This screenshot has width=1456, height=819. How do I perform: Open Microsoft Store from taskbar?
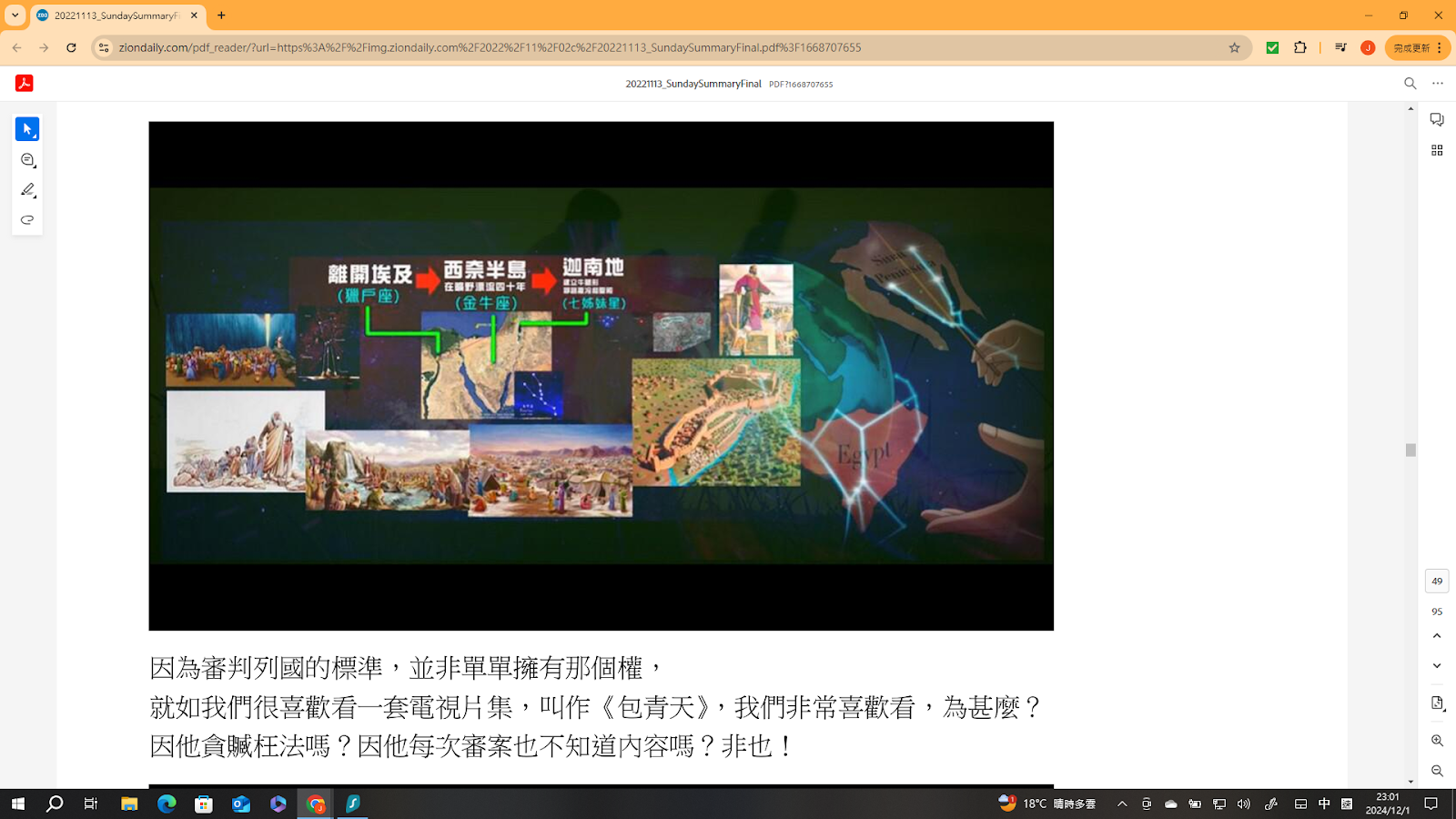point(204,804)
